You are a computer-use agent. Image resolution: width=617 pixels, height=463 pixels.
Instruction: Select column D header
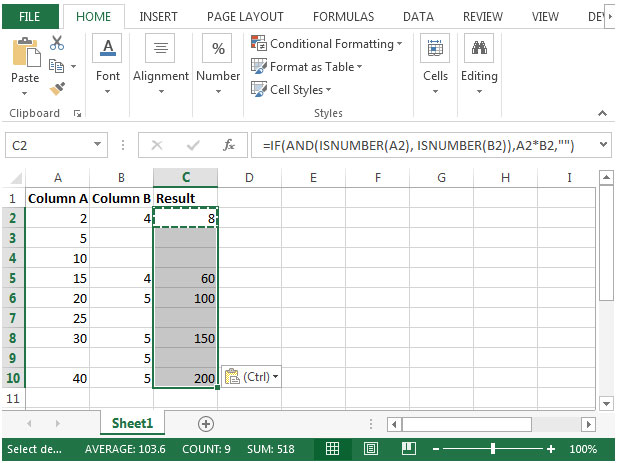(x=249, y=178)
